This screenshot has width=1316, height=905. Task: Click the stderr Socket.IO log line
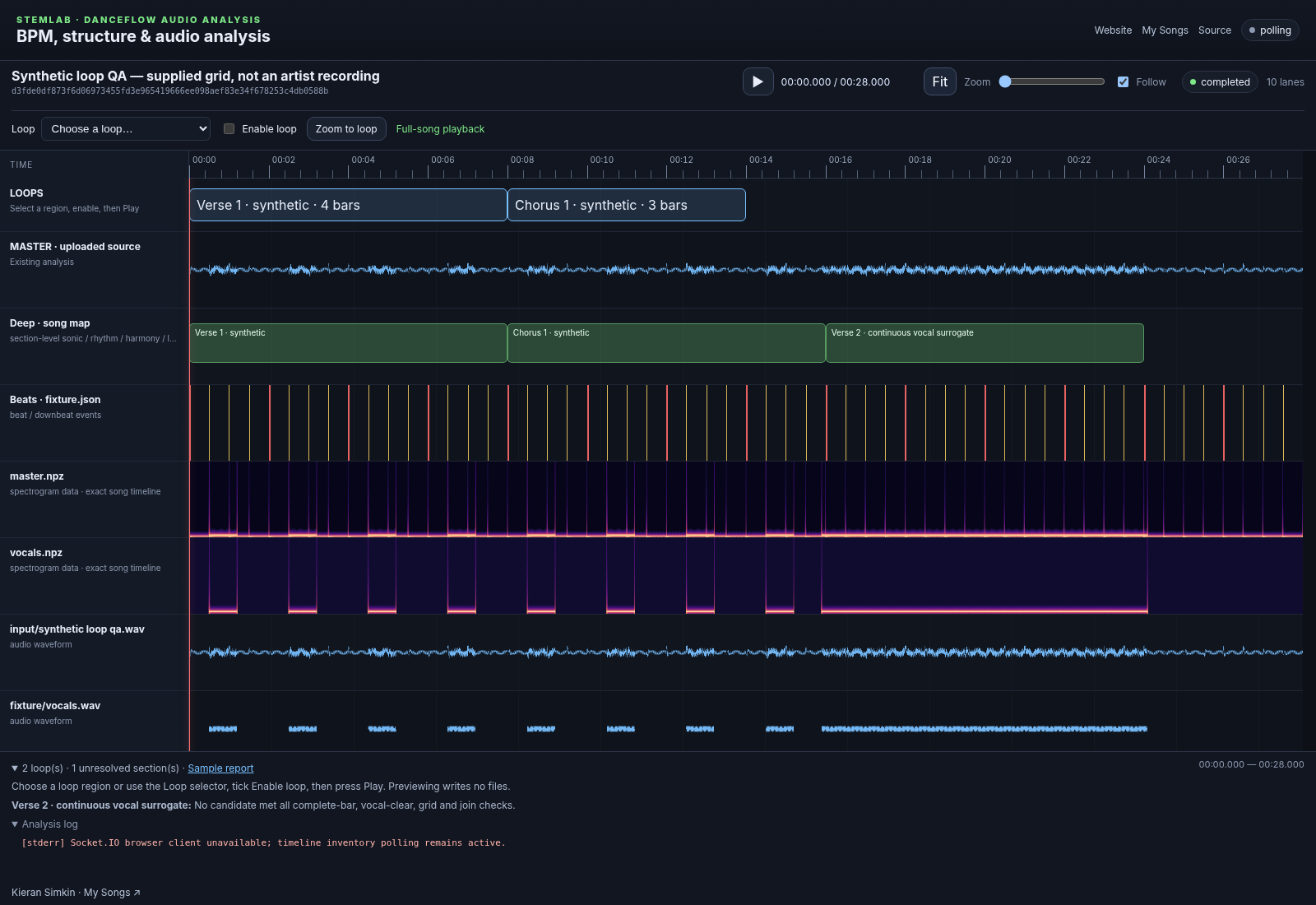263,842
